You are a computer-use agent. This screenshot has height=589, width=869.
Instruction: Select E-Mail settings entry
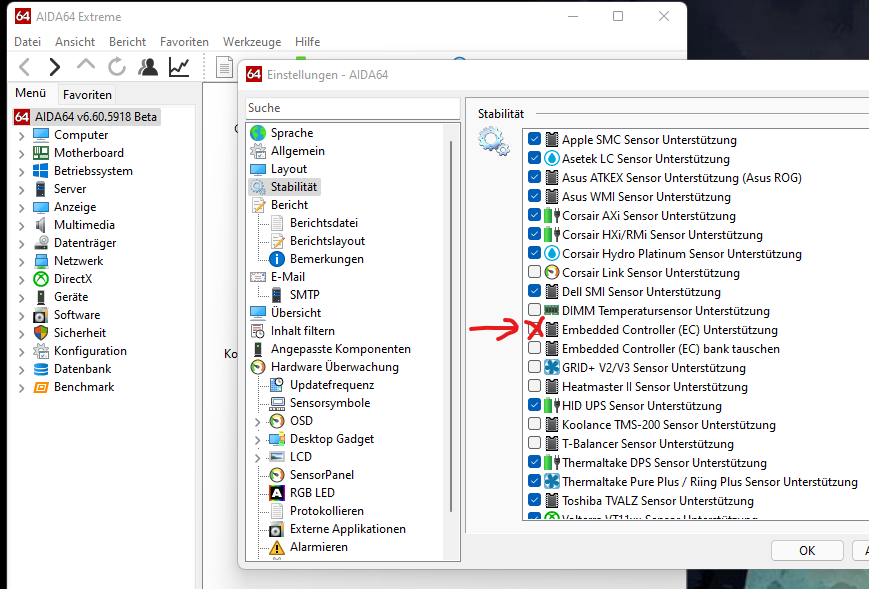coord(288,276)
